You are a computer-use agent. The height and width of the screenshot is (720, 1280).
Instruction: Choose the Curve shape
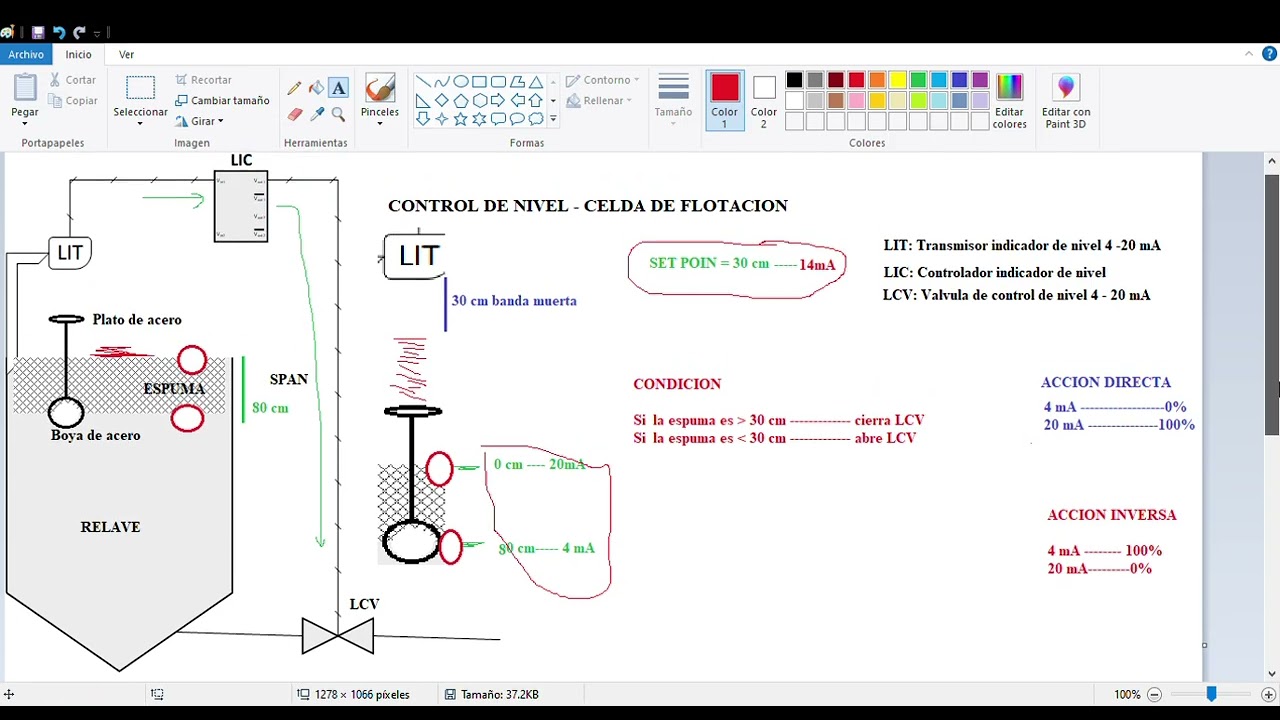point(441,82)
